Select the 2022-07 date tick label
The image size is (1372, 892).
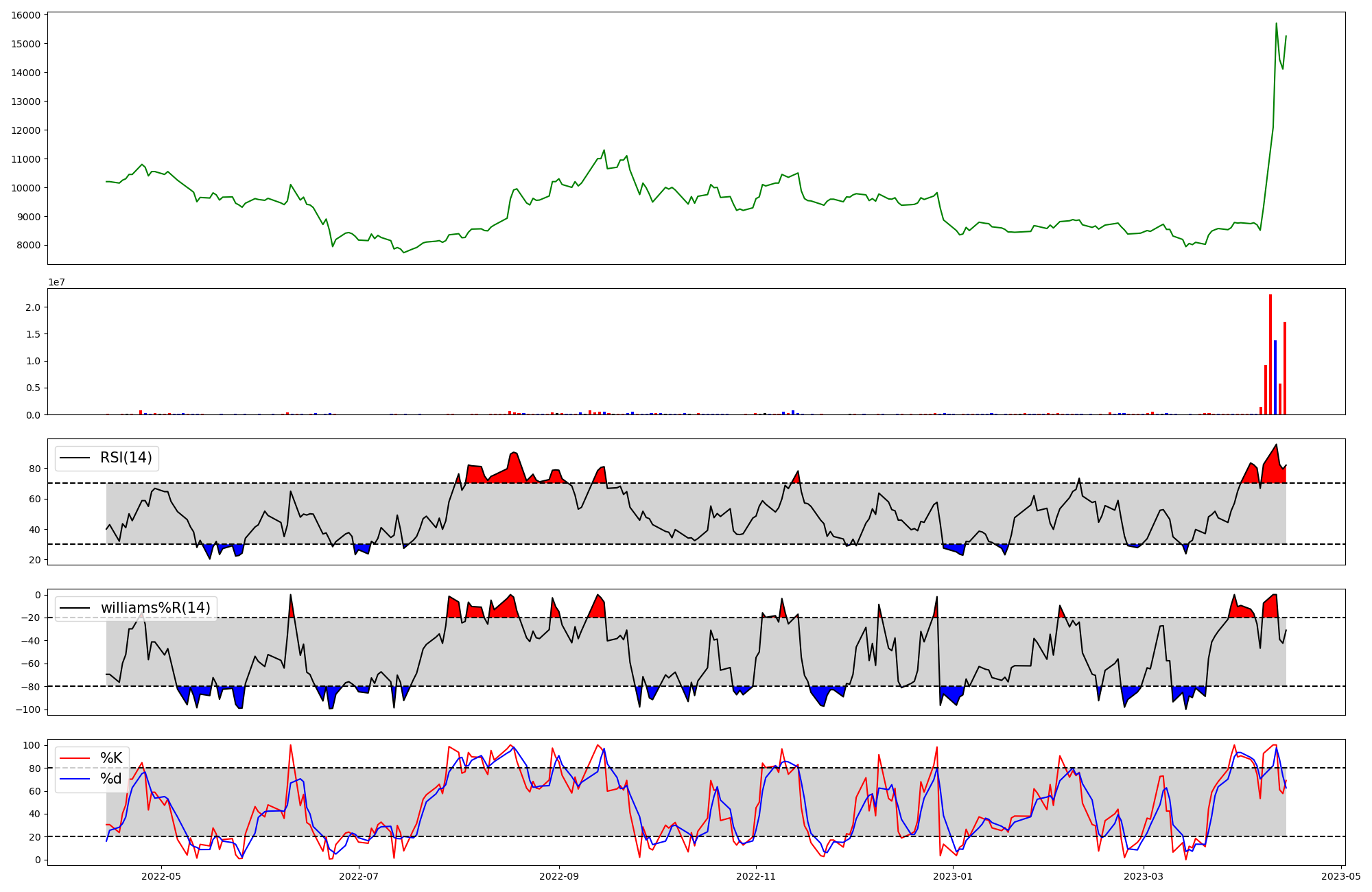click(x=359, y=876)
